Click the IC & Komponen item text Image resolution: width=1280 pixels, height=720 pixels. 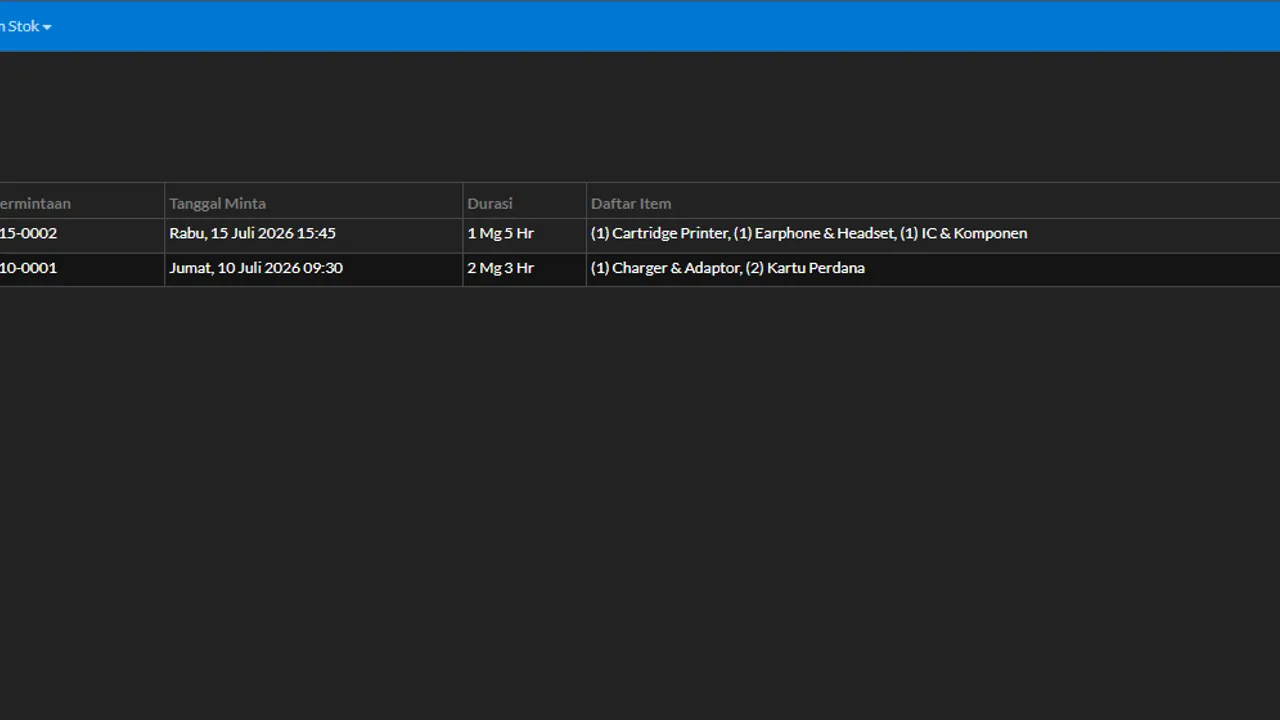974,233
